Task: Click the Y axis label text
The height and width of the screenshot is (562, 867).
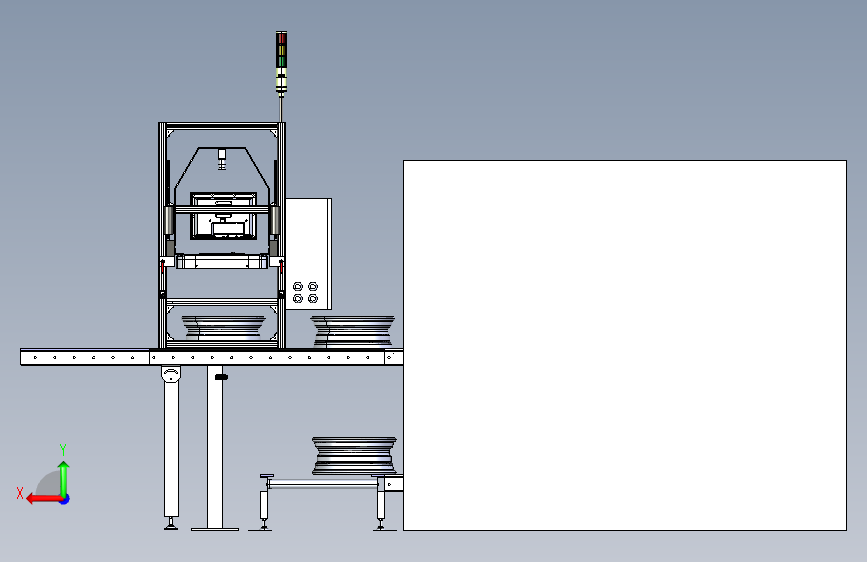Action: (63, 449)
